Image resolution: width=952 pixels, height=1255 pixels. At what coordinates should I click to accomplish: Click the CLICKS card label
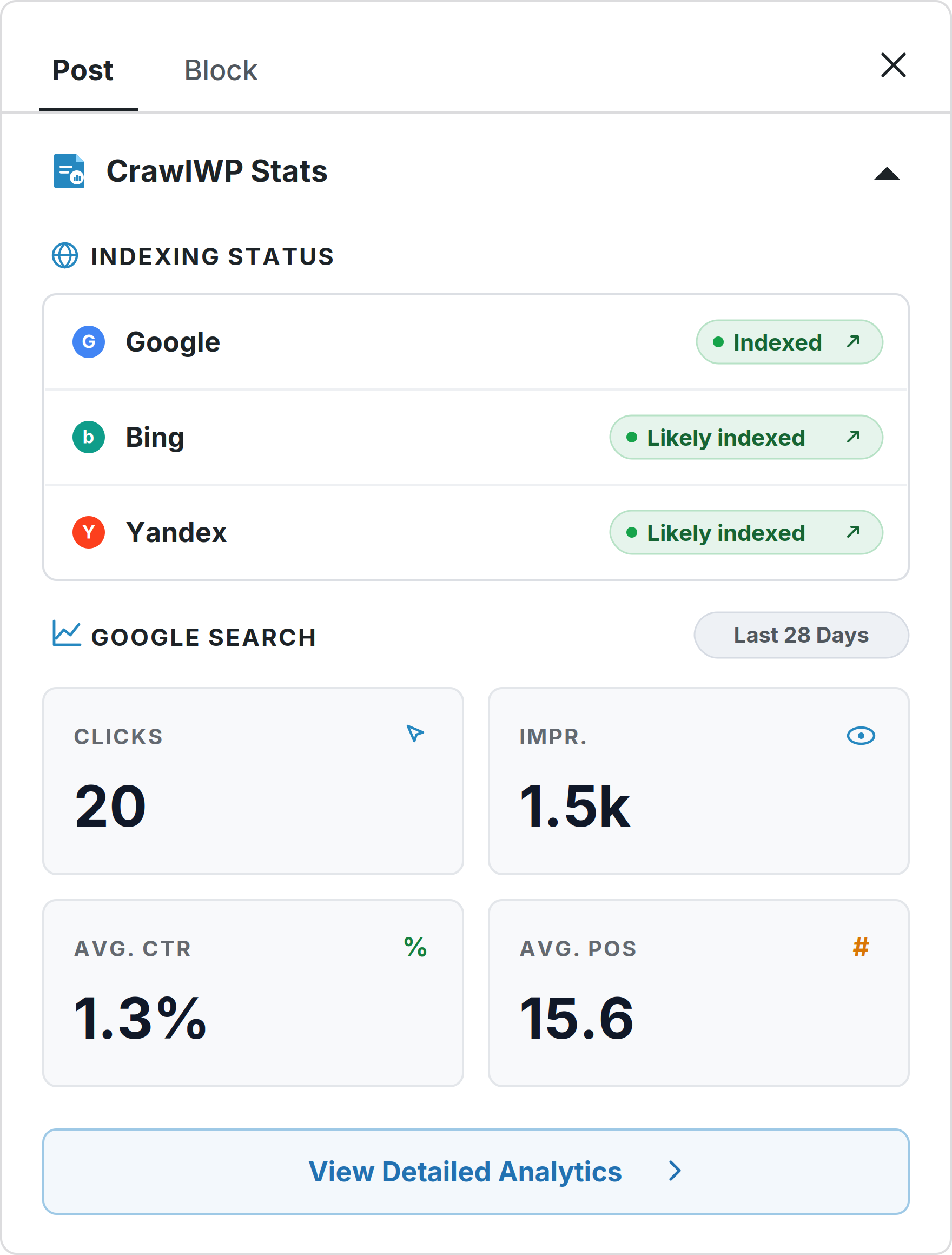(x=118, y=737)
